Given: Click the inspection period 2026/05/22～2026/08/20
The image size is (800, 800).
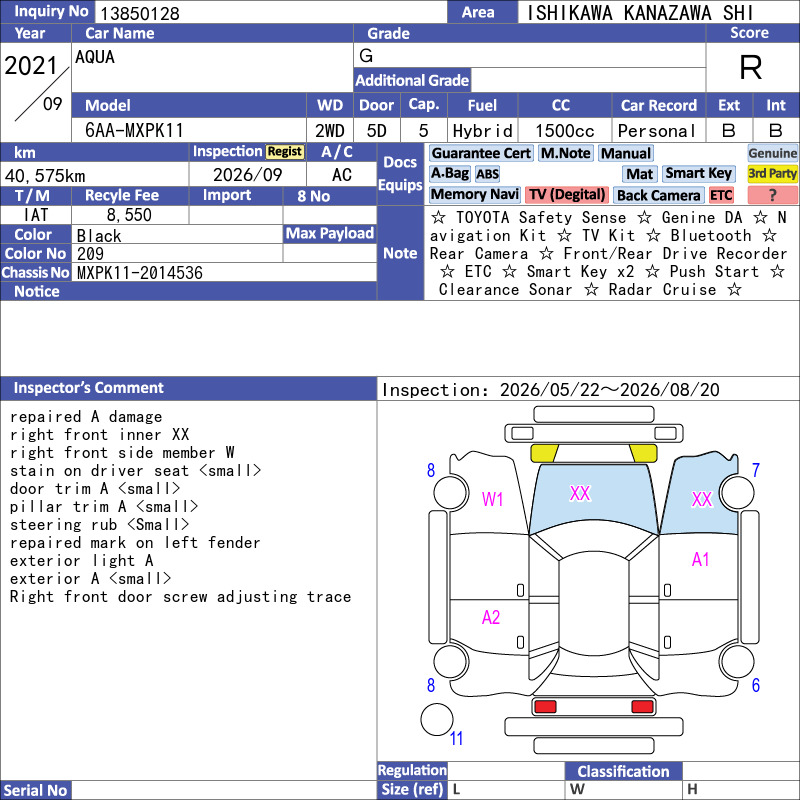Looking at the screenshot, I should click(x=610, y=390).
